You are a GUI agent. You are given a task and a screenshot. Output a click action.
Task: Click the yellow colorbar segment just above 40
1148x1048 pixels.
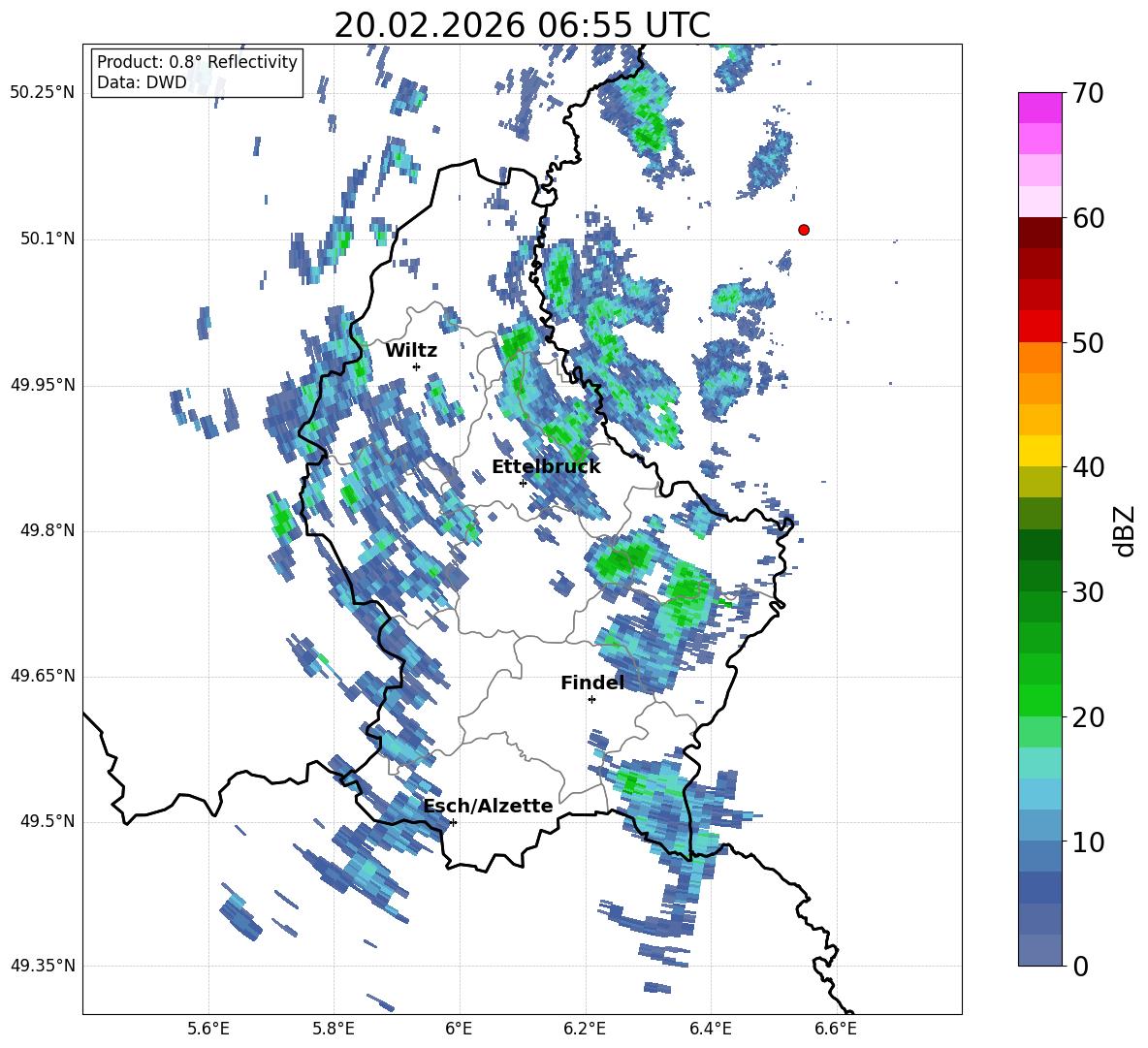[x=1039, y=451]
